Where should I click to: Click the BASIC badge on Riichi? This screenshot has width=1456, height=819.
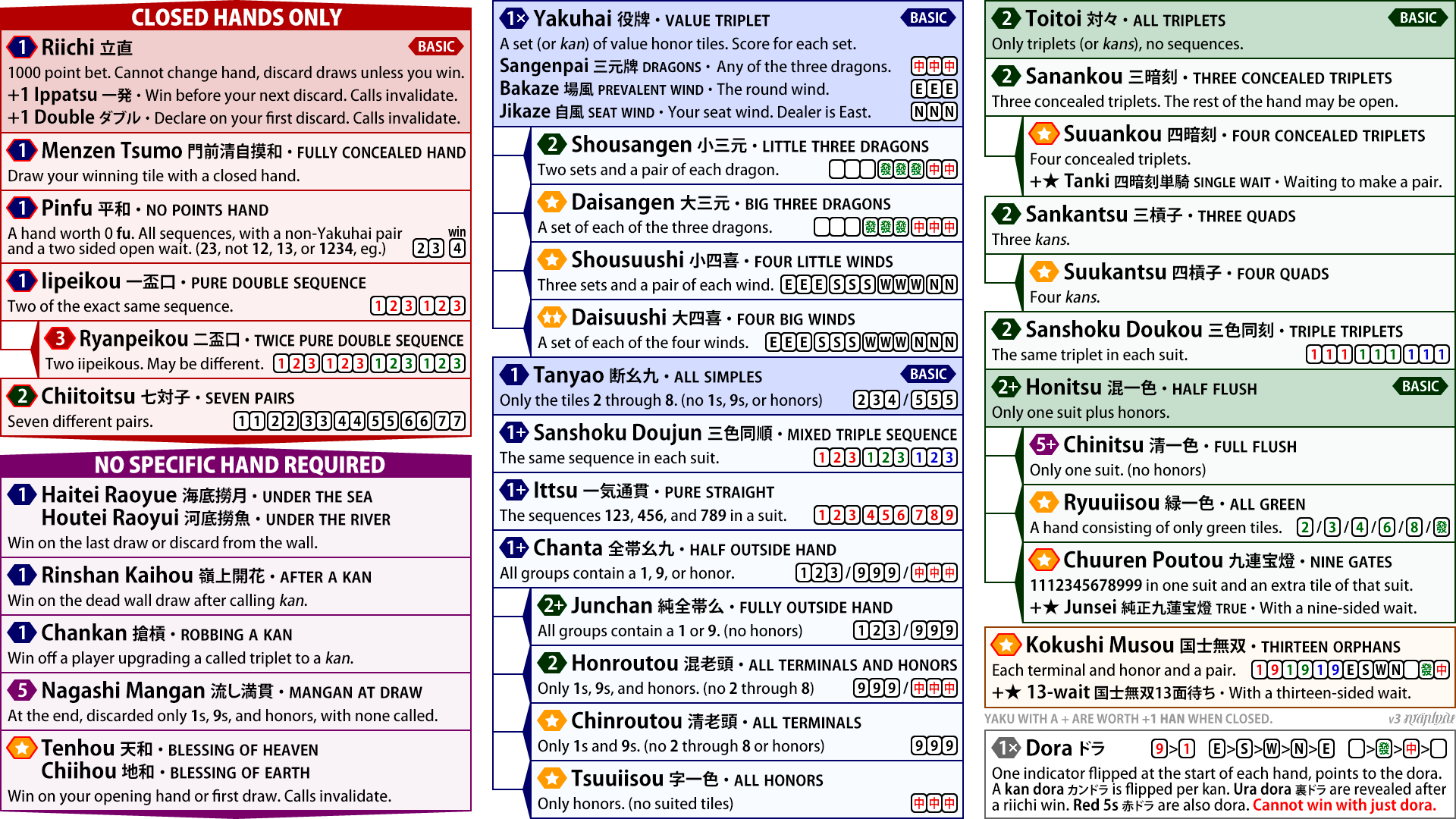click(436, 46)
